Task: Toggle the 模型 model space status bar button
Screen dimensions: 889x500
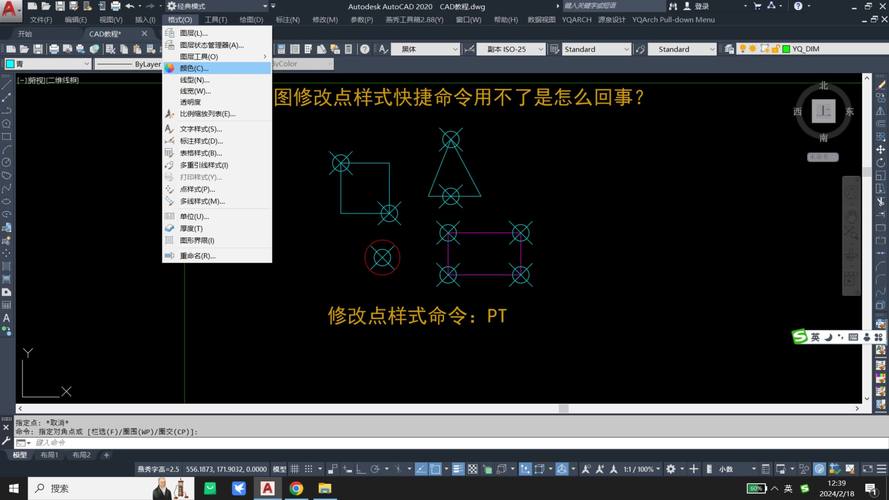Action: pyautogui.click(x=279, y=469)
